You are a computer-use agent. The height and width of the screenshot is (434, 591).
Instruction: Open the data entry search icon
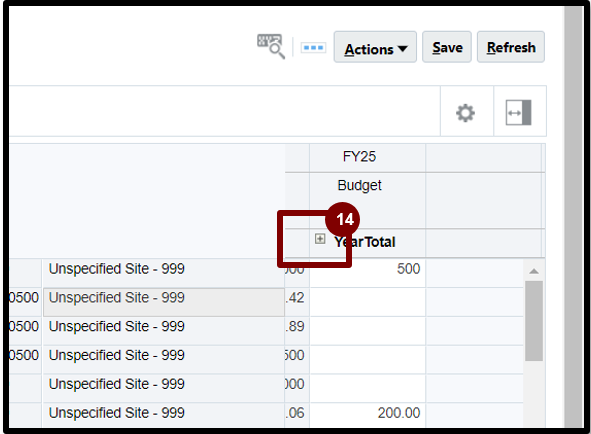[271, 46]
